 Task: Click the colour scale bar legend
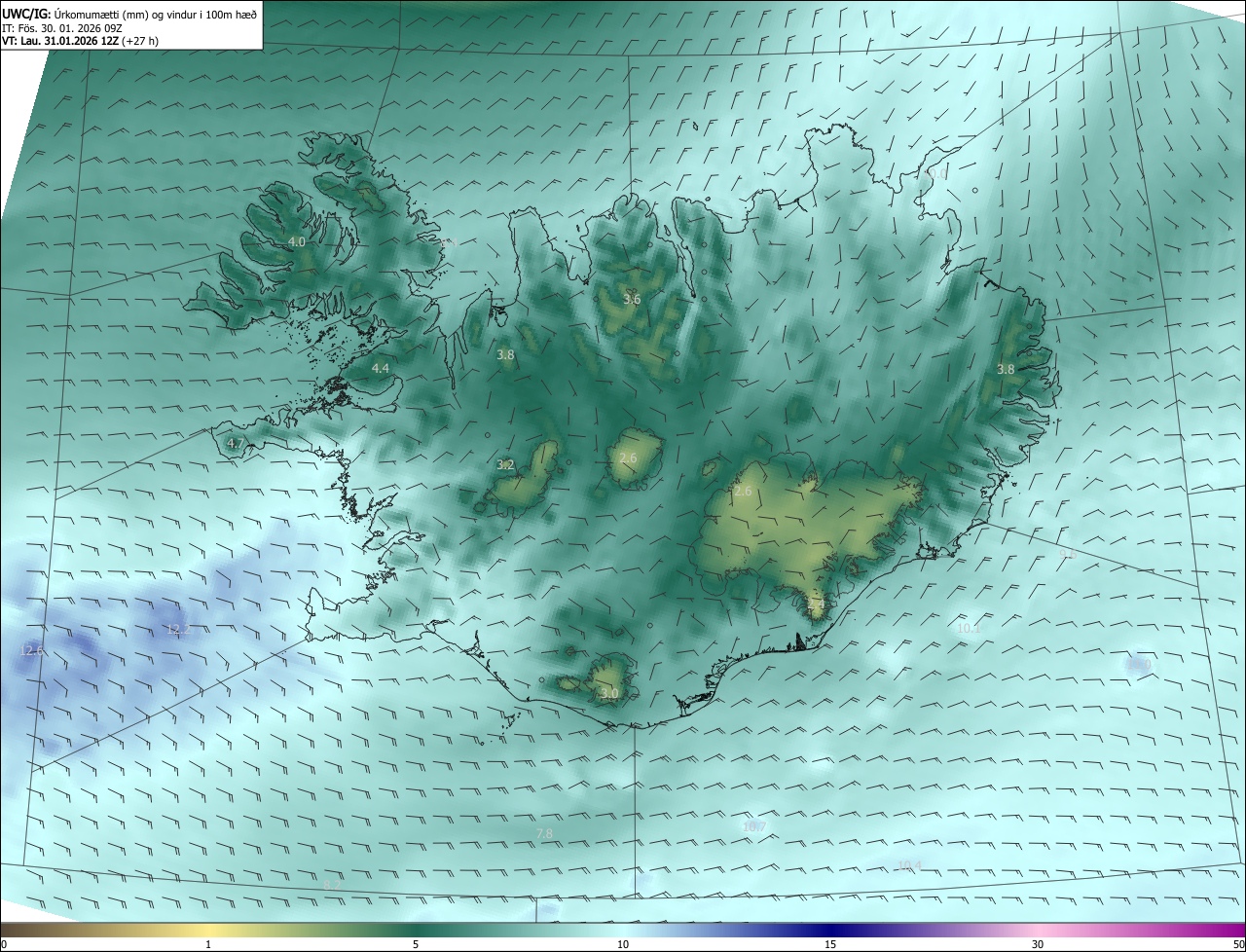click(x=623, y=930)
